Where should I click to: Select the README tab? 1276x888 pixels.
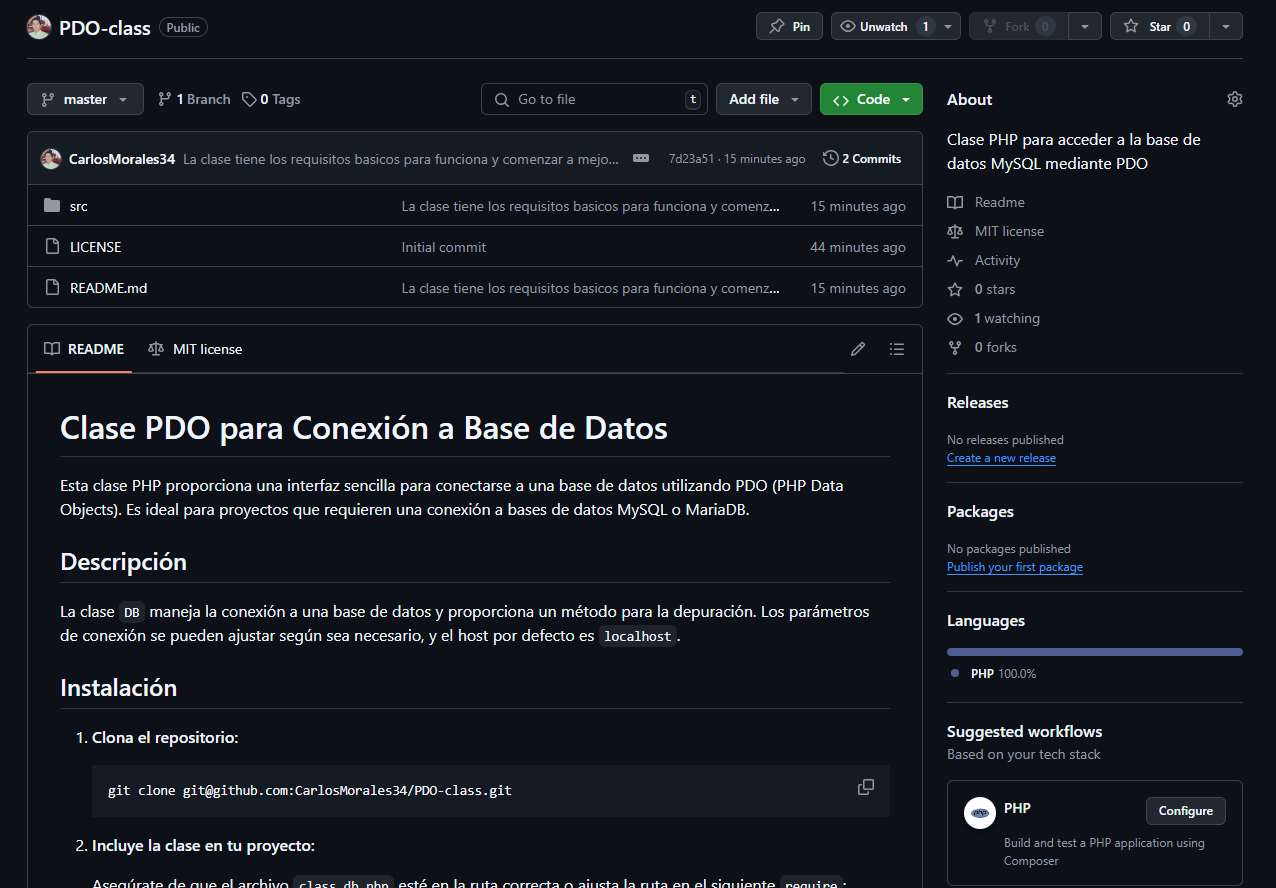click(84, 349)
